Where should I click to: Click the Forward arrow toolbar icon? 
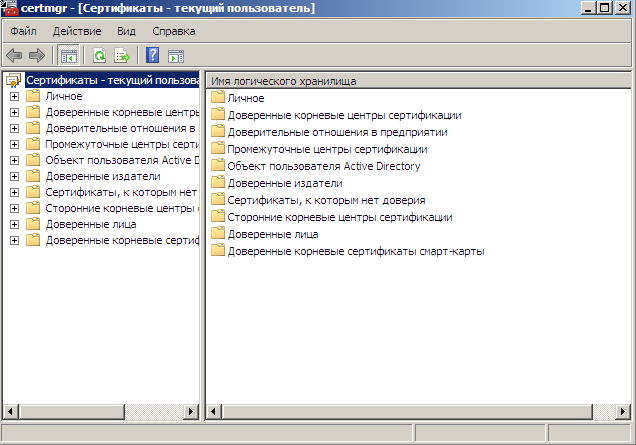[x=37, y=56]
